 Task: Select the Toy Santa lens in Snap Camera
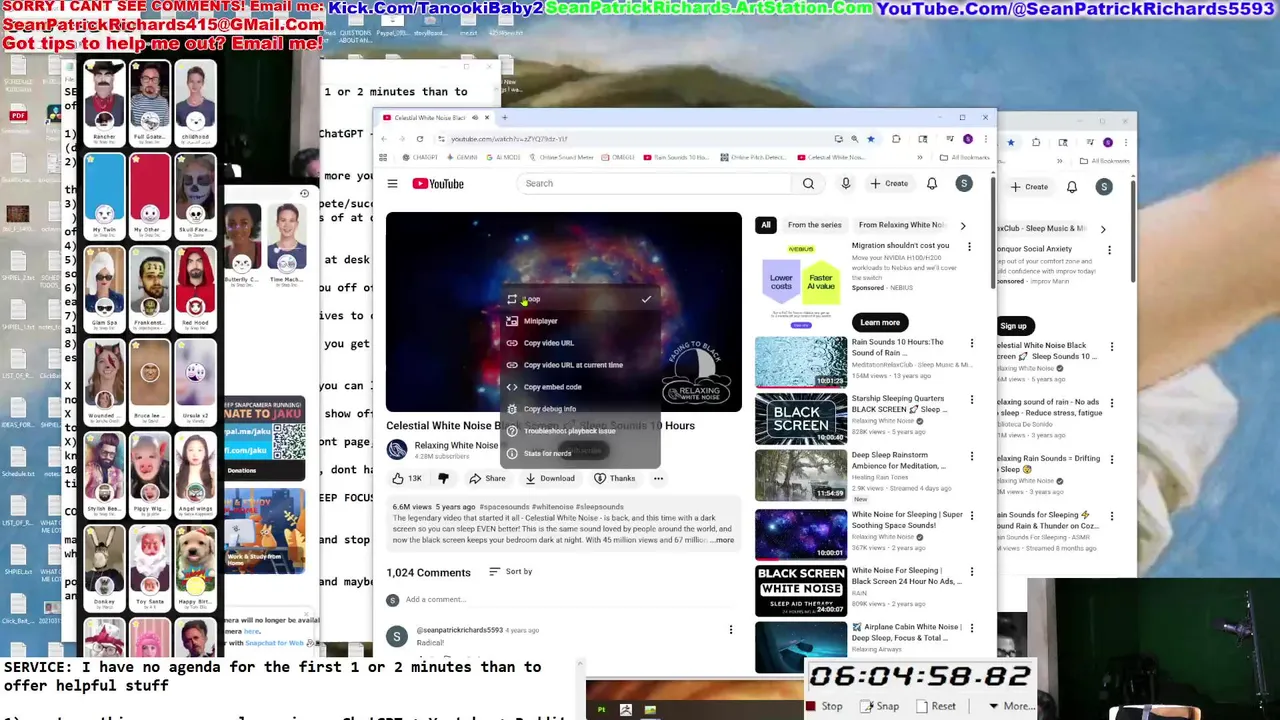pos(150,568)
